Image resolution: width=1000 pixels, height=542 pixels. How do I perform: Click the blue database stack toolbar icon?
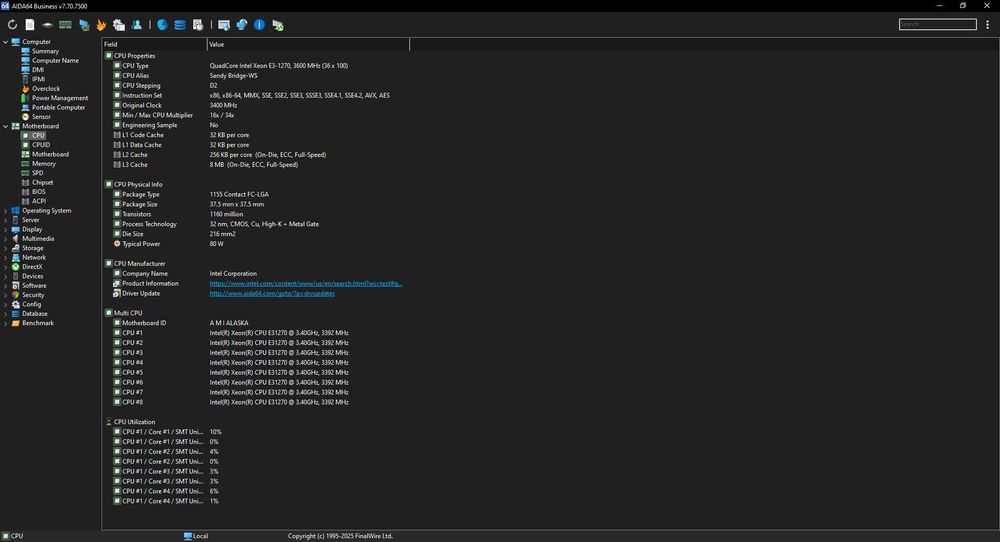[x=180, y=25]
